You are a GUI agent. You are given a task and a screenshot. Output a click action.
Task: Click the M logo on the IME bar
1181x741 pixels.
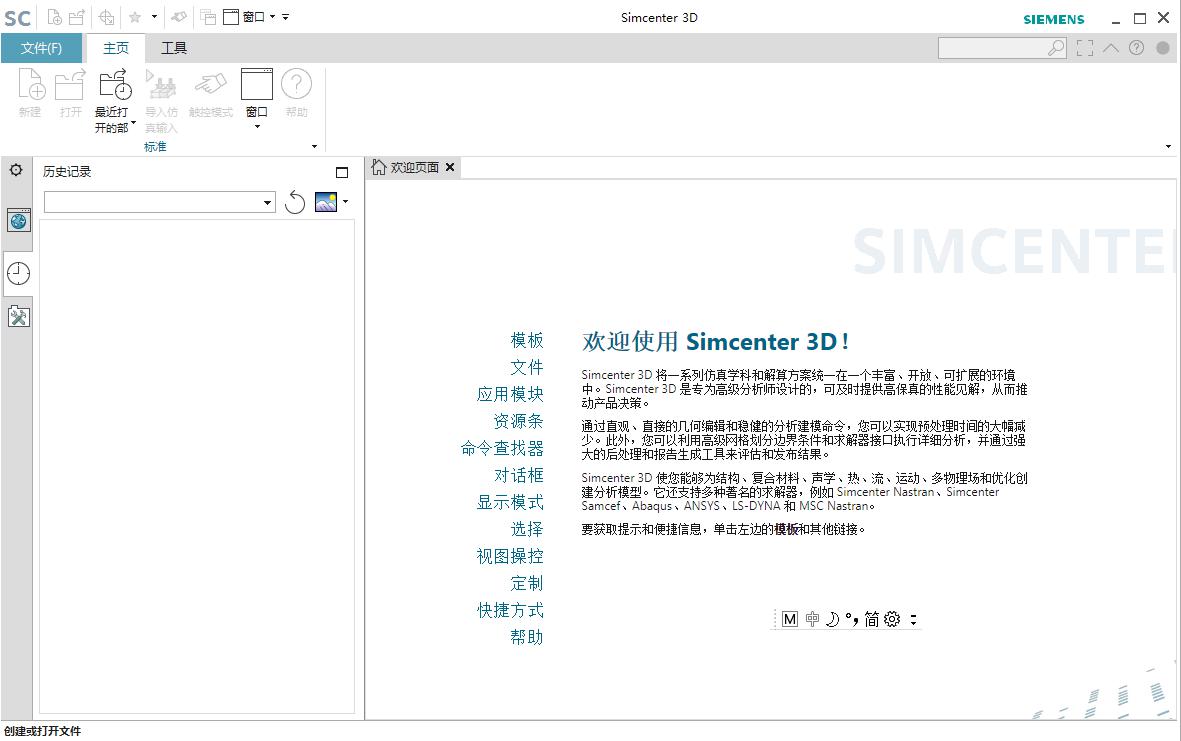pyautogui.click(x=789, y=619)
